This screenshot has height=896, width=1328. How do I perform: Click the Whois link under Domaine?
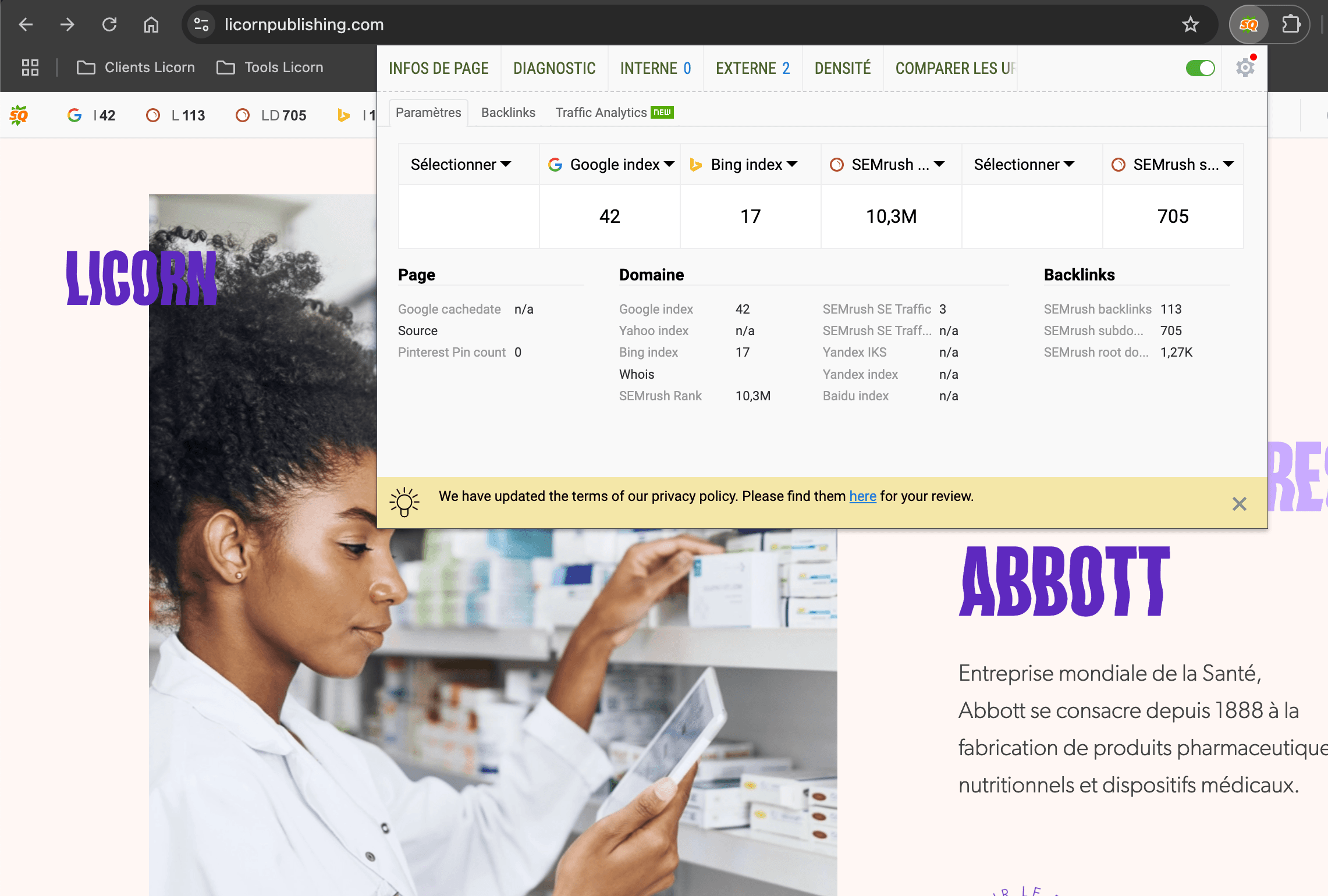pyautogui.click(x=637, y=374)
